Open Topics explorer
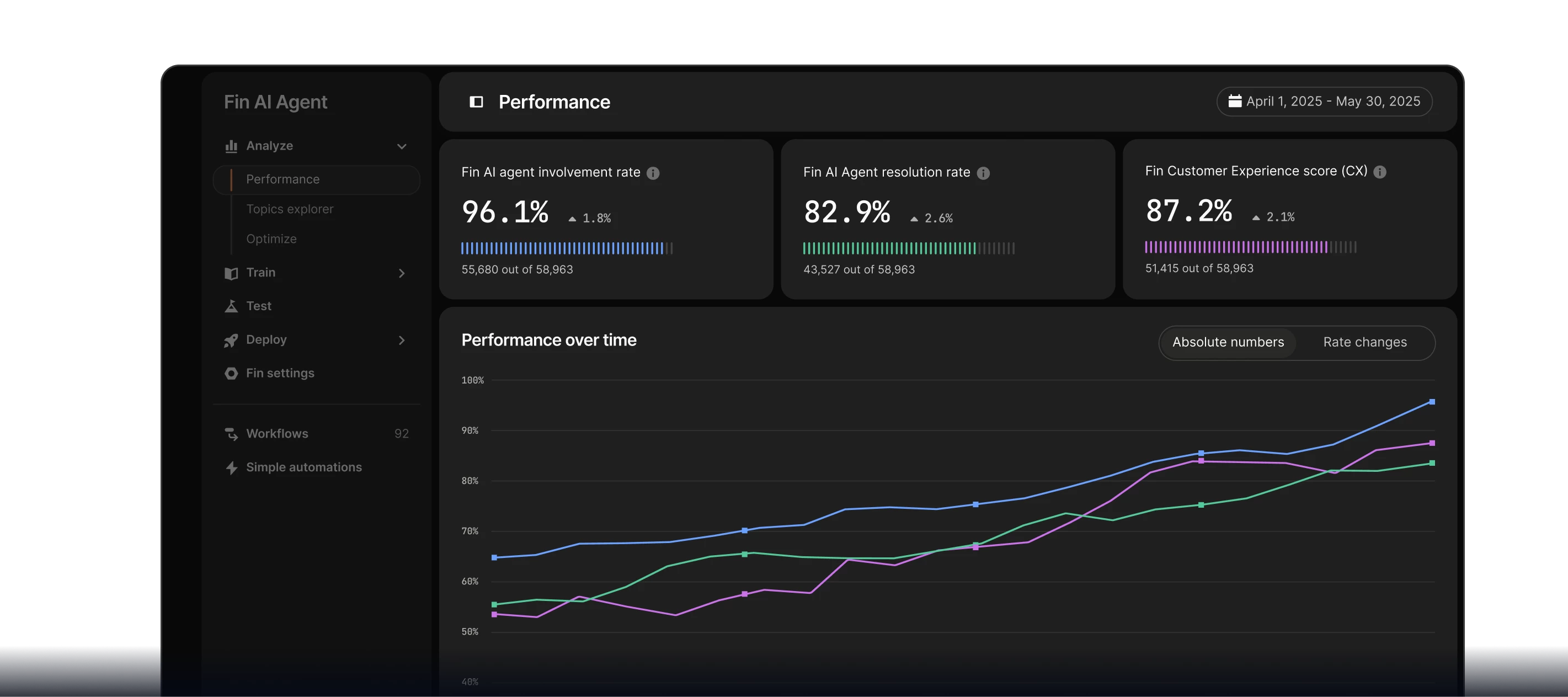The width and height of the screenshot is (1568, 697). pos(289,209)
